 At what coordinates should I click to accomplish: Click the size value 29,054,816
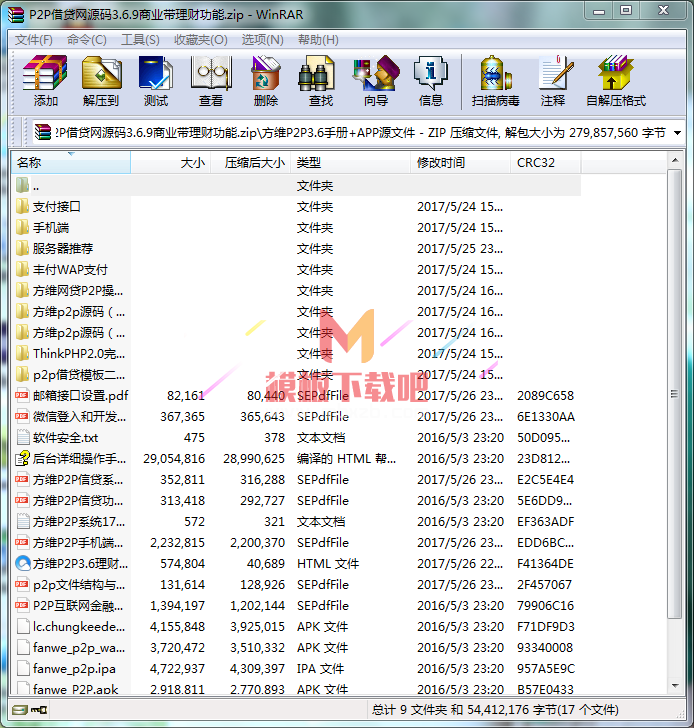pyautogui.click(x=174, y=458)
